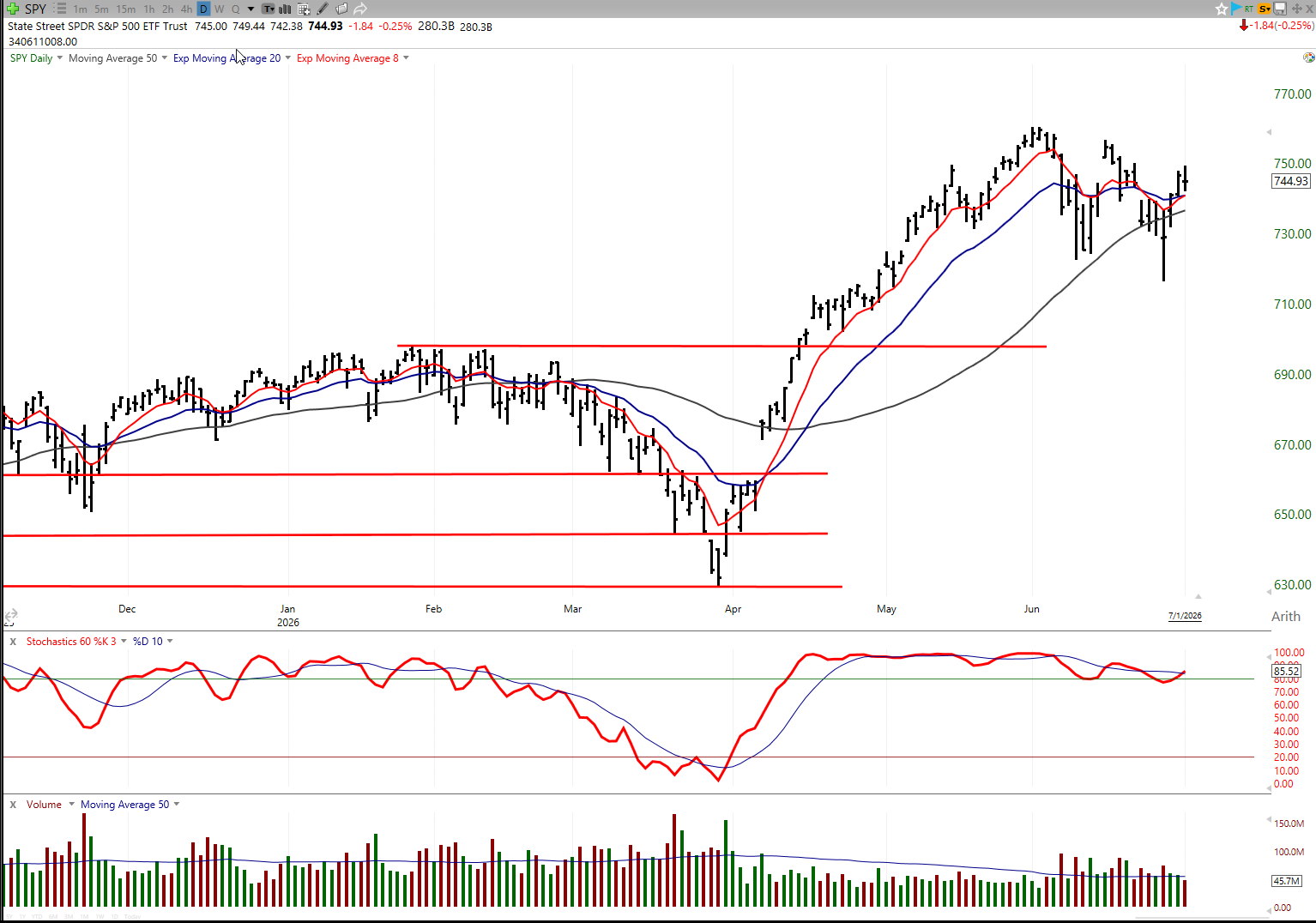
Task: Click the star favorite icon
Action: pos(1222,9)
